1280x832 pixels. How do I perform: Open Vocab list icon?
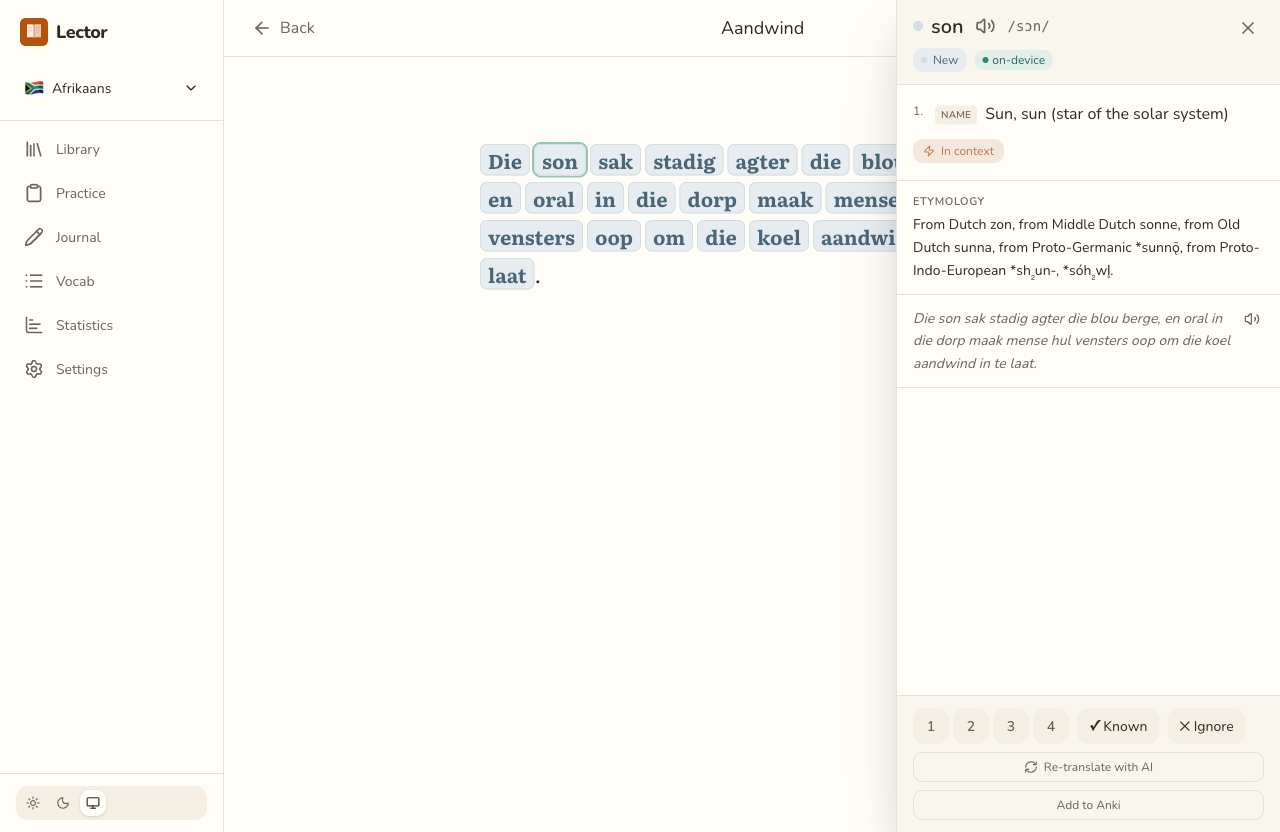34,281
